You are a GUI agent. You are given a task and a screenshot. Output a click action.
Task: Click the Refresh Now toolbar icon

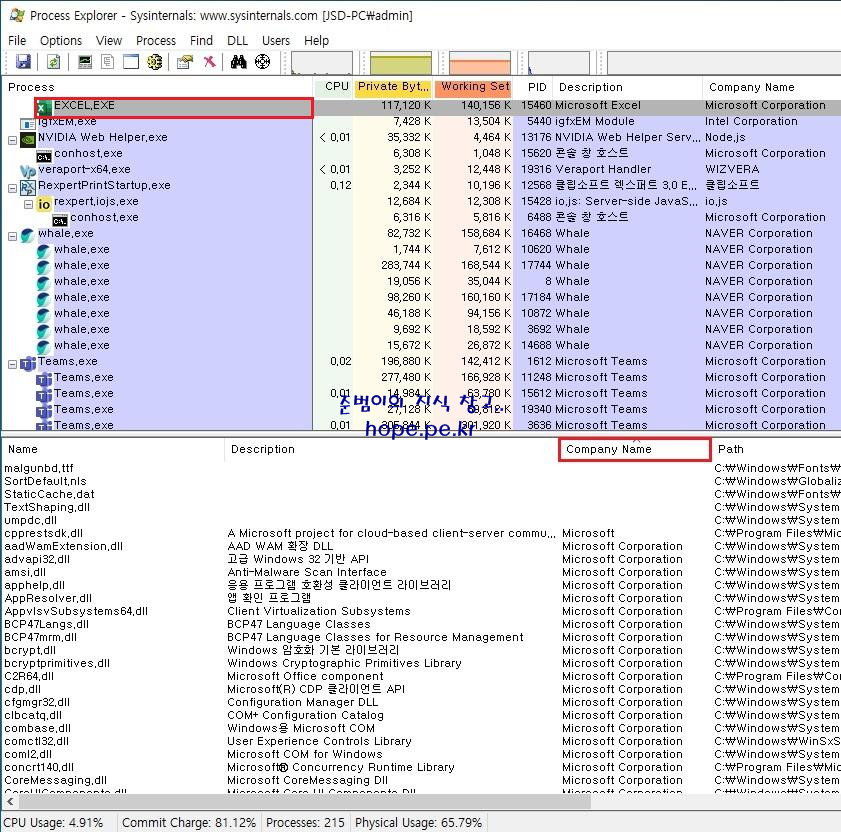[53, 62]
